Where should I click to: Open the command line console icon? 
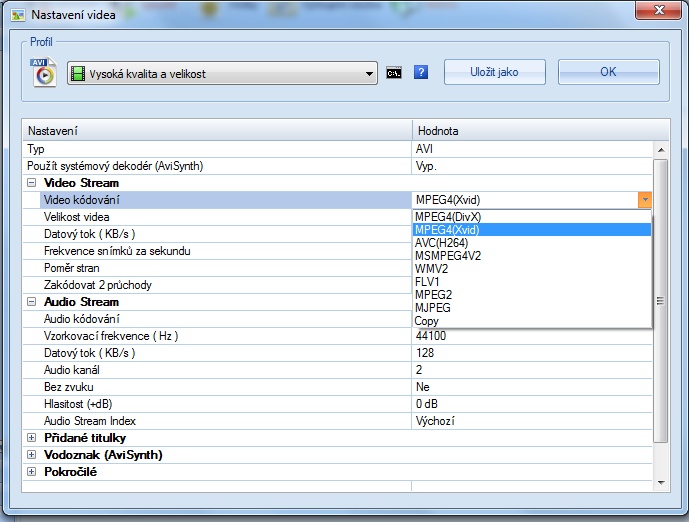tap(394, 73)
